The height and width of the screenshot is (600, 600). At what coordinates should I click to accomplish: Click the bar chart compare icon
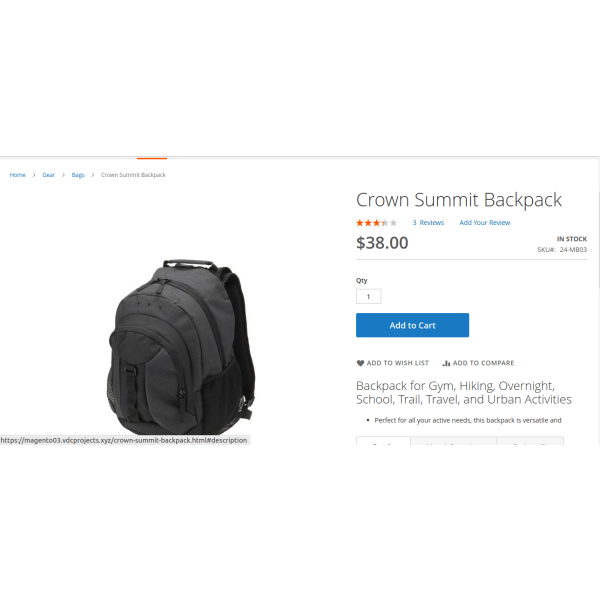click(x=446, y=363)
